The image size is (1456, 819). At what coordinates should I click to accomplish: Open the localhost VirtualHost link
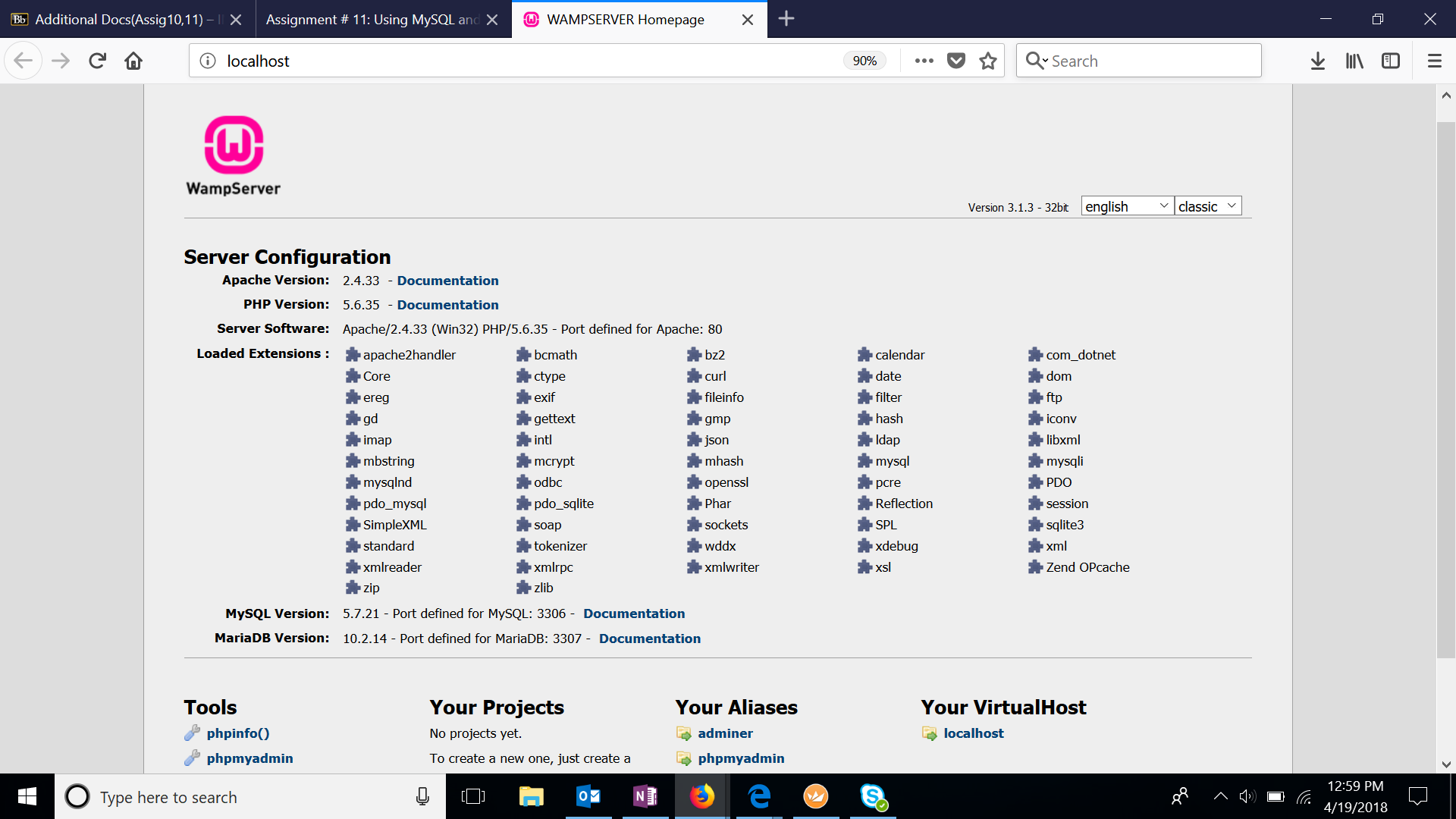[974, 733]
